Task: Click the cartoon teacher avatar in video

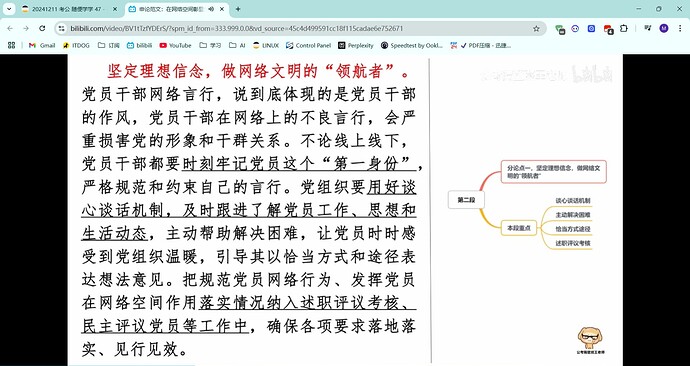Action: coord(590,340)
